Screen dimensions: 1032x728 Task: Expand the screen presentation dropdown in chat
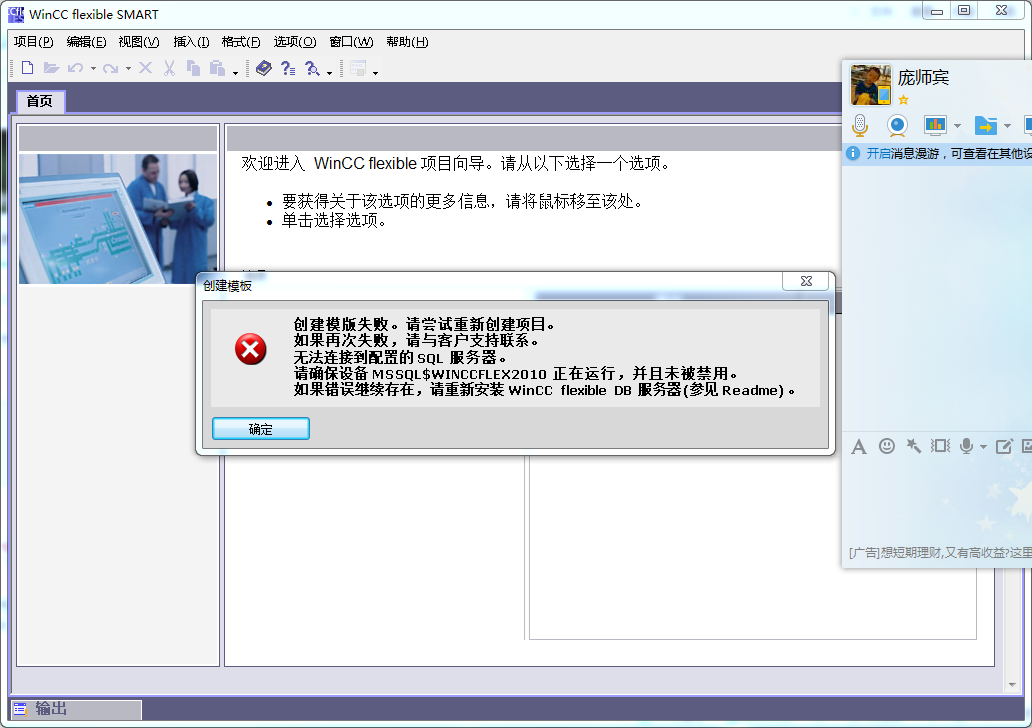click(x=957, y=126)
